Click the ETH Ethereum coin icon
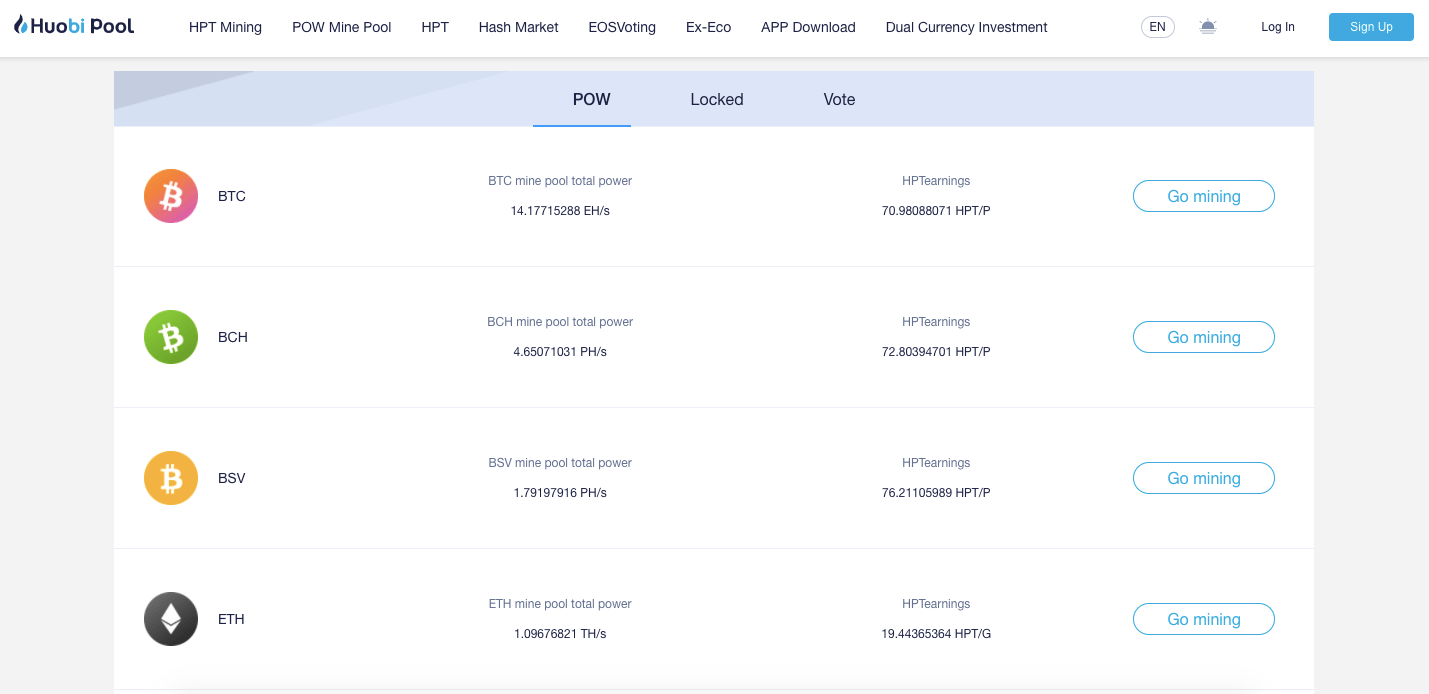Image resolution: width=1429 pixels, height=694 pixels. pos(171,619)
